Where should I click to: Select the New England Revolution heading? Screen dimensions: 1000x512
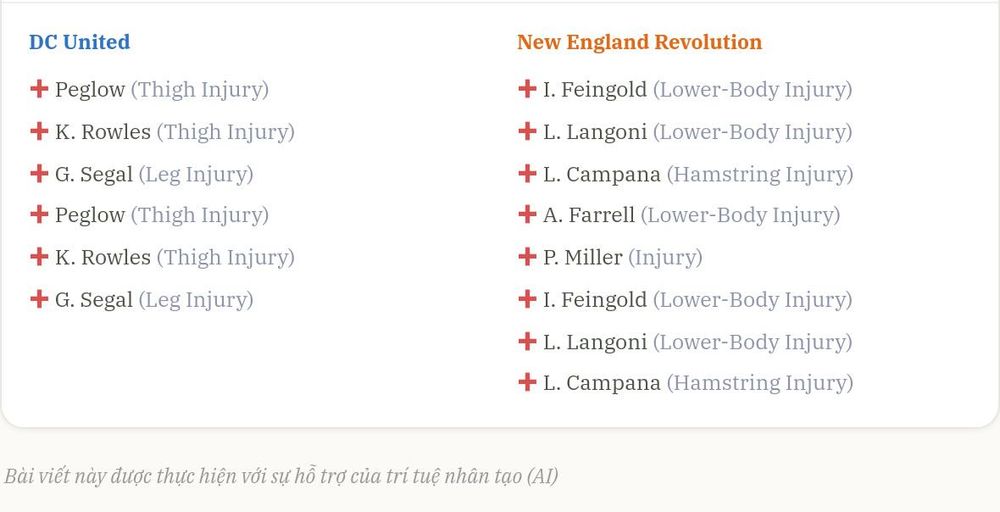(639, 42)
